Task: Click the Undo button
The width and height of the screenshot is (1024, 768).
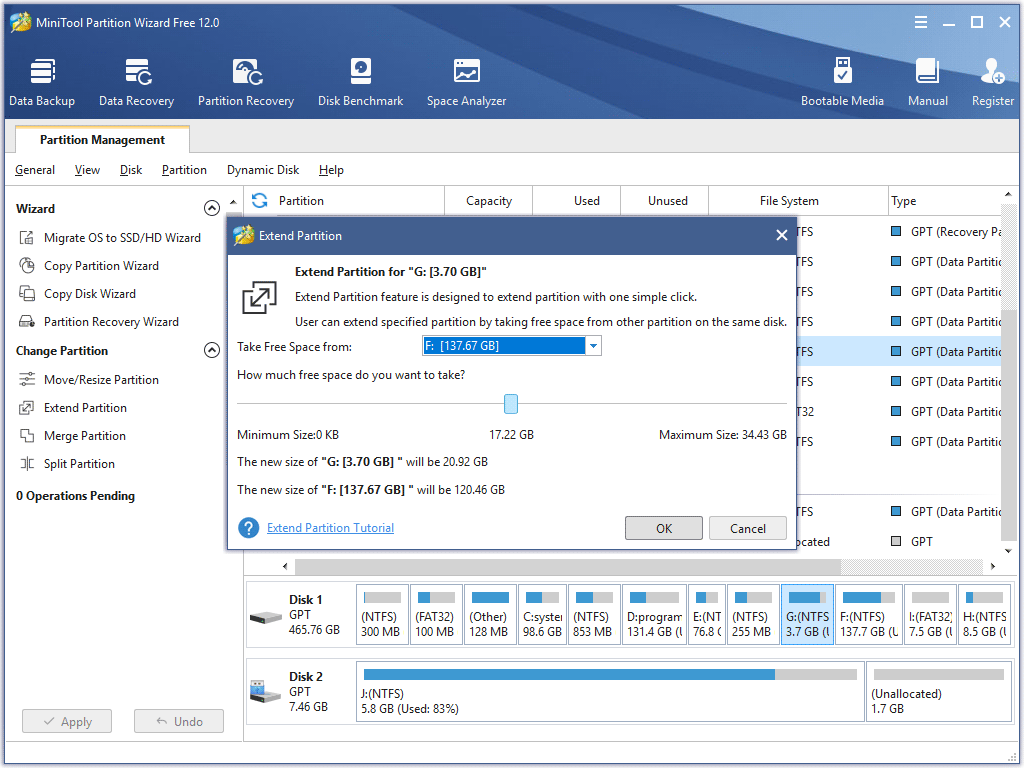Action: pos(179,722)
